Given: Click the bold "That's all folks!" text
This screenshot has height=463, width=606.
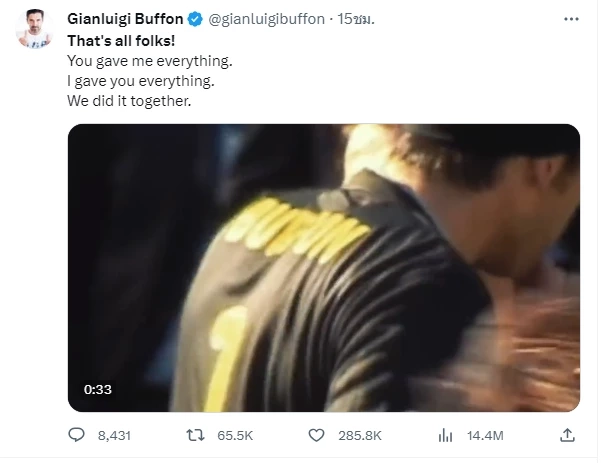Looking at the screenshot, I should coord(121,41).
